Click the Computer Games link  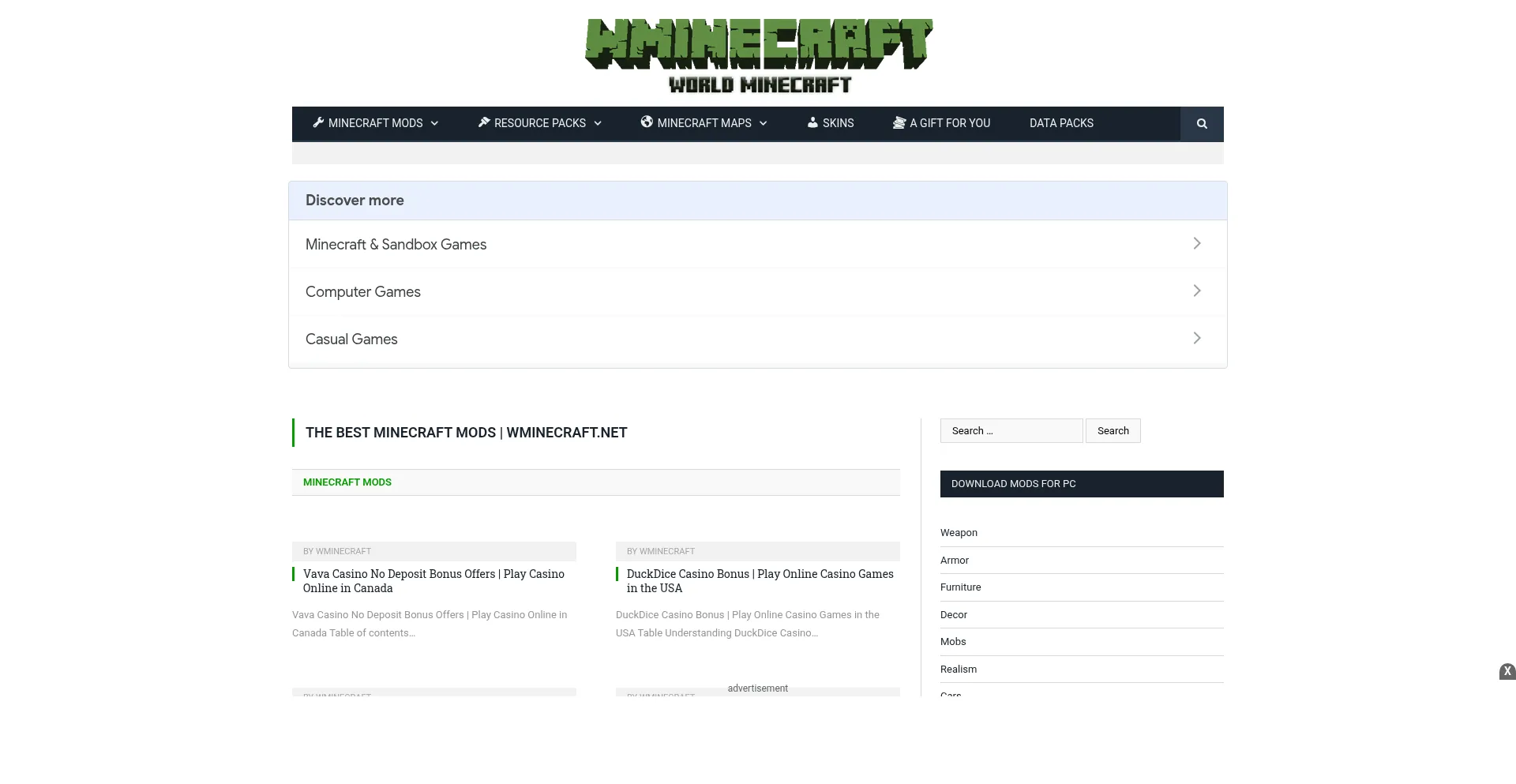click(363, 292)
